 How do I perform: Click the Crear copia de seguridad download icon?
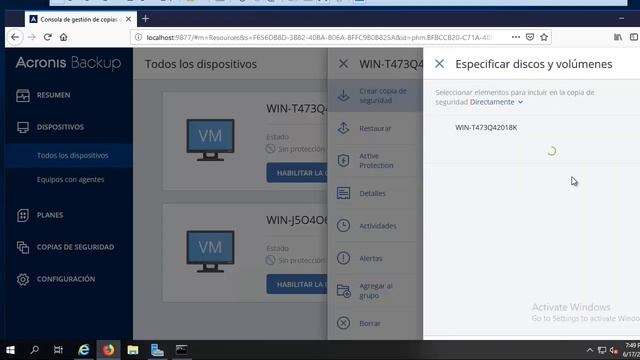[343, 96]
